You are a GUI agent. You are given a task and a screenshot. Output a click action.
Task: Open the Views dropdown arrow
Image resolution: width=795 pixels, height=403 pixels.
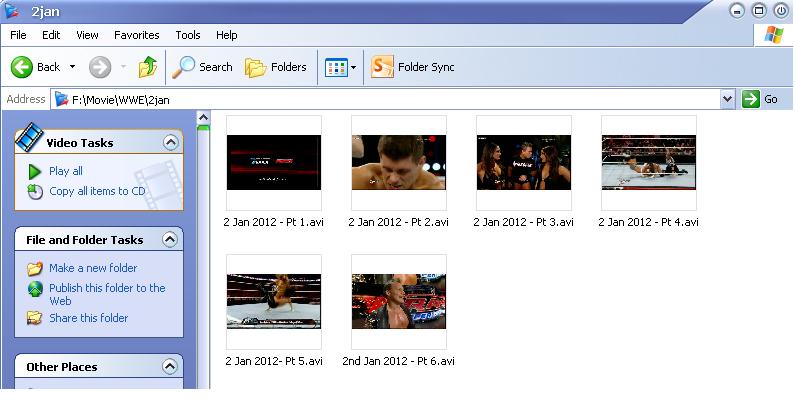[353, 67]
